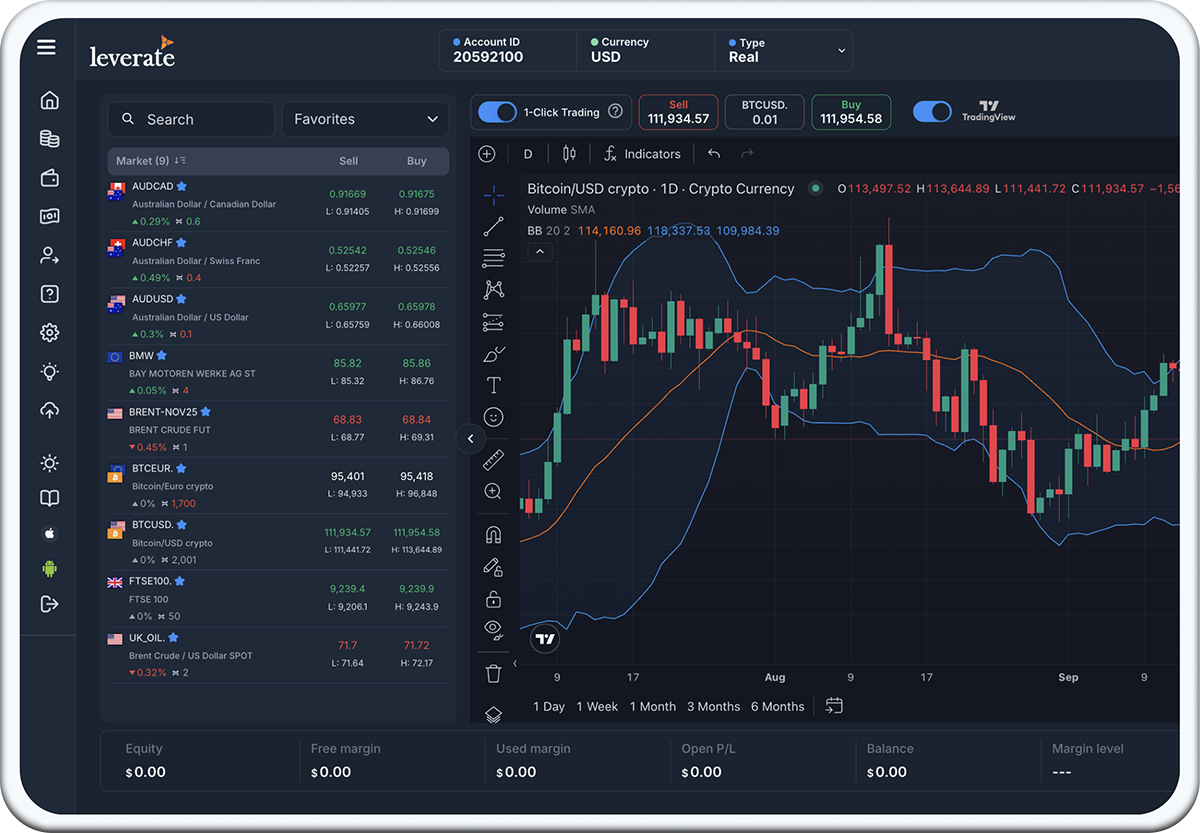Toggle 1-Click Trading switch
The height and width of the screenshot is (833, 1200).
pos(497,112)
